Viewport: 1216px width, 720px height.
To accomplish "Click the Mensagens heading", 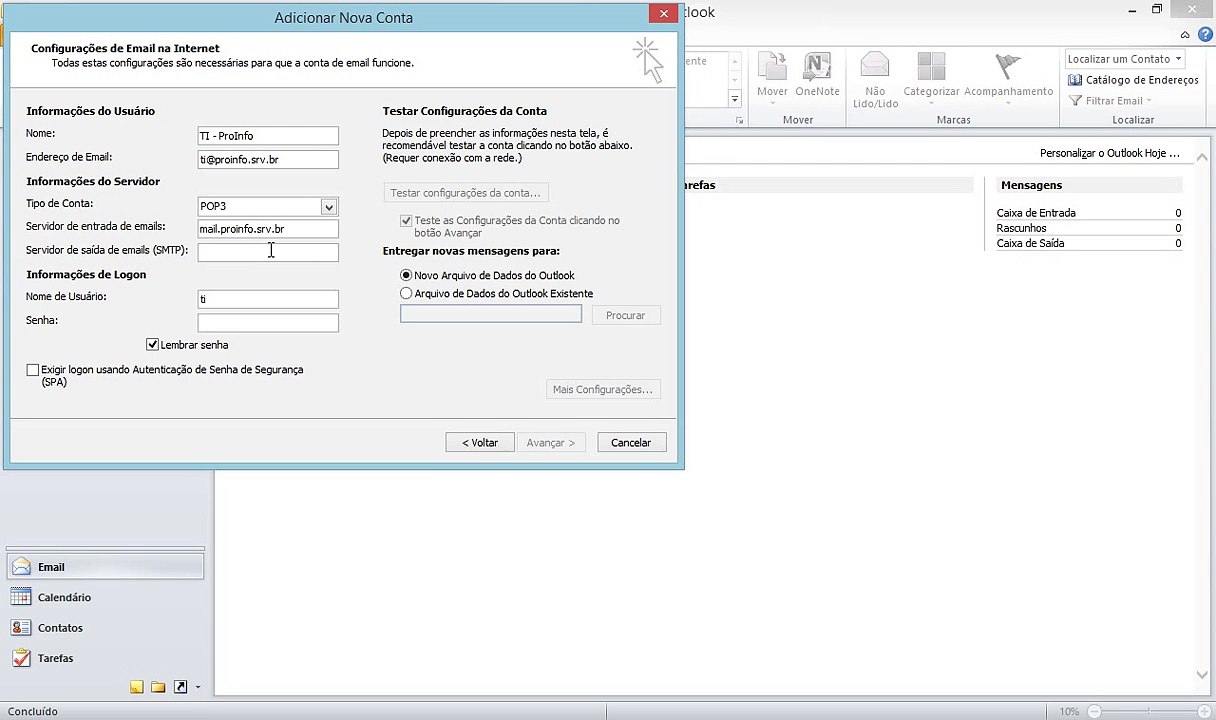I will (x=1031, y=185).
